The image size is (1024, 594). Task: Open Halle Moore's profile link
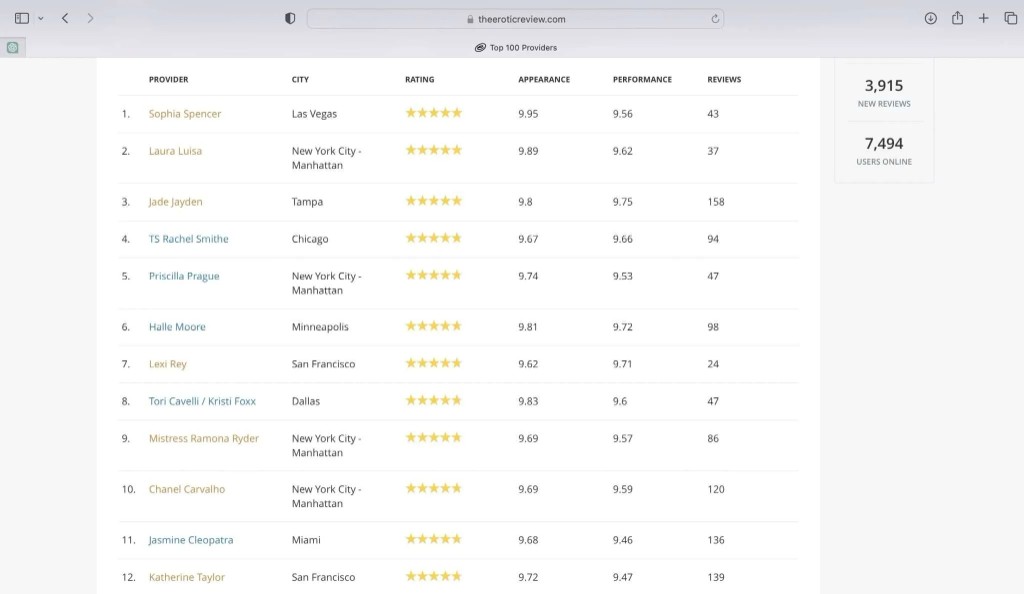point(177,326)
